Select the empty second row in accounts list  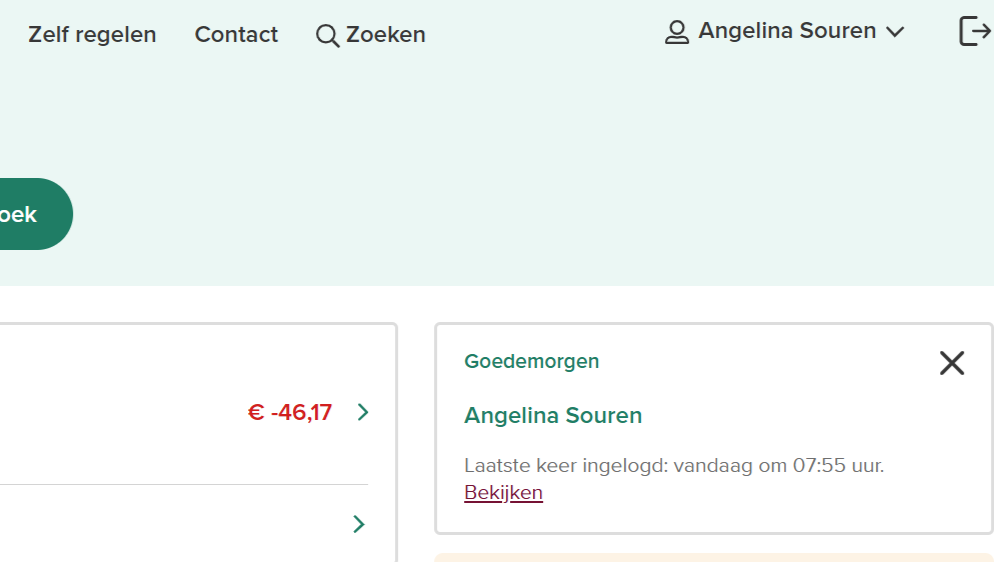(170, 524)
